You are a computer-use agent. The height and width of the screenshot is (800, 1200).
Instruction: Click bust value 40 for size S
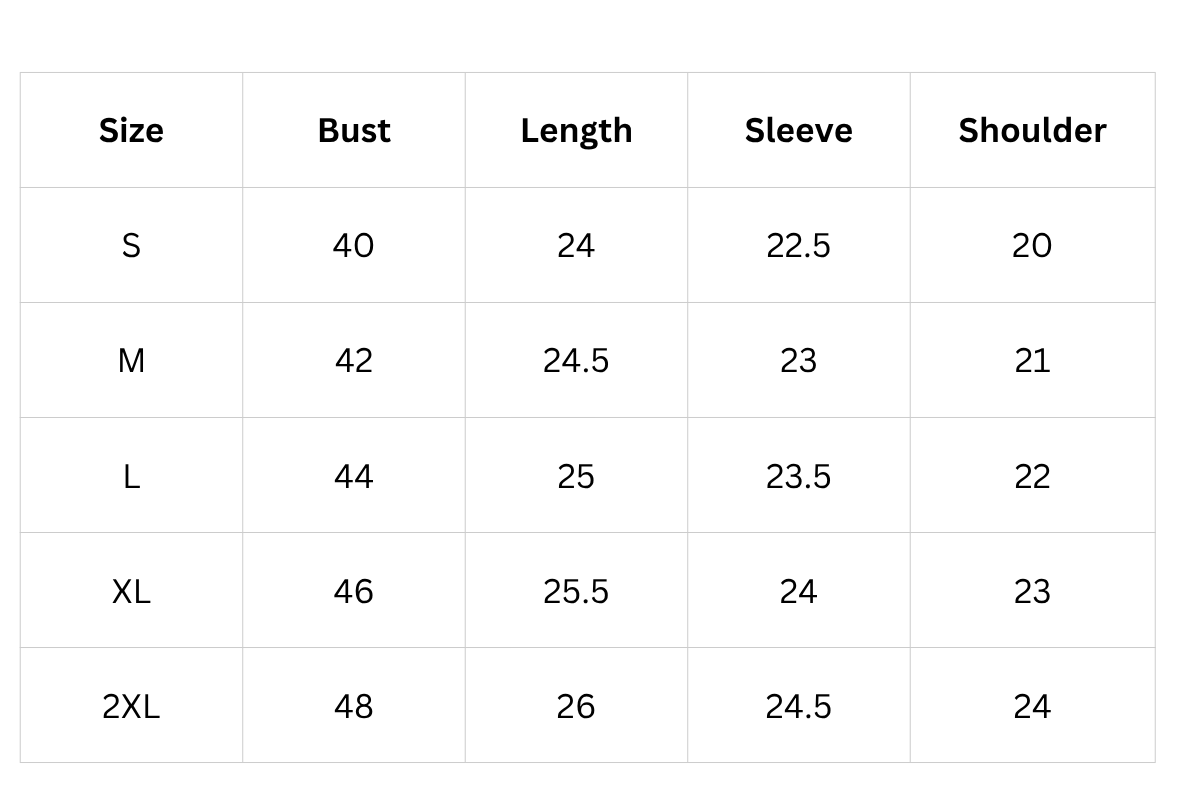354,246
